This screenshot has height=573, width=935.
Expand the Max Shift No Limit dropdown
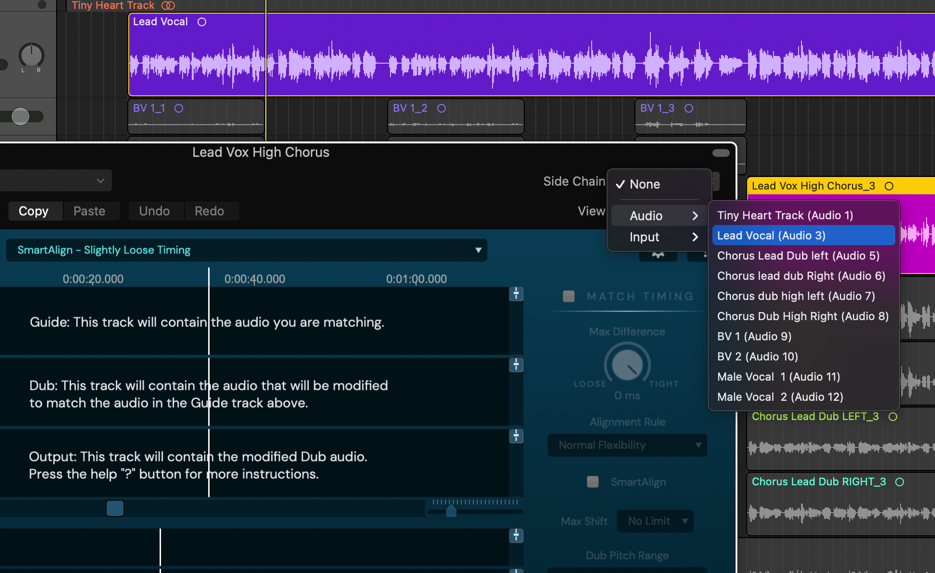click(656, 521)
